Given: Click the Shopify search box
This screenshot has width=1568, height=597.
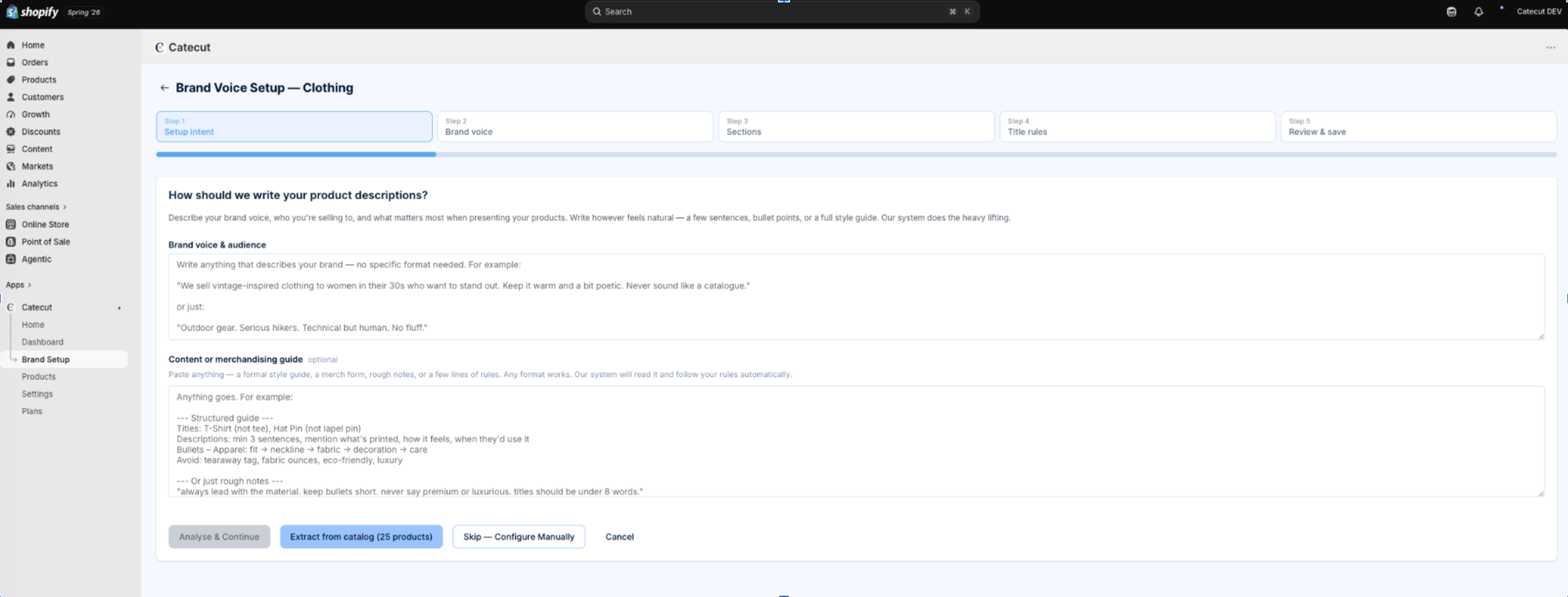Looking at the screenshot, I should click(x=782, y=12).
